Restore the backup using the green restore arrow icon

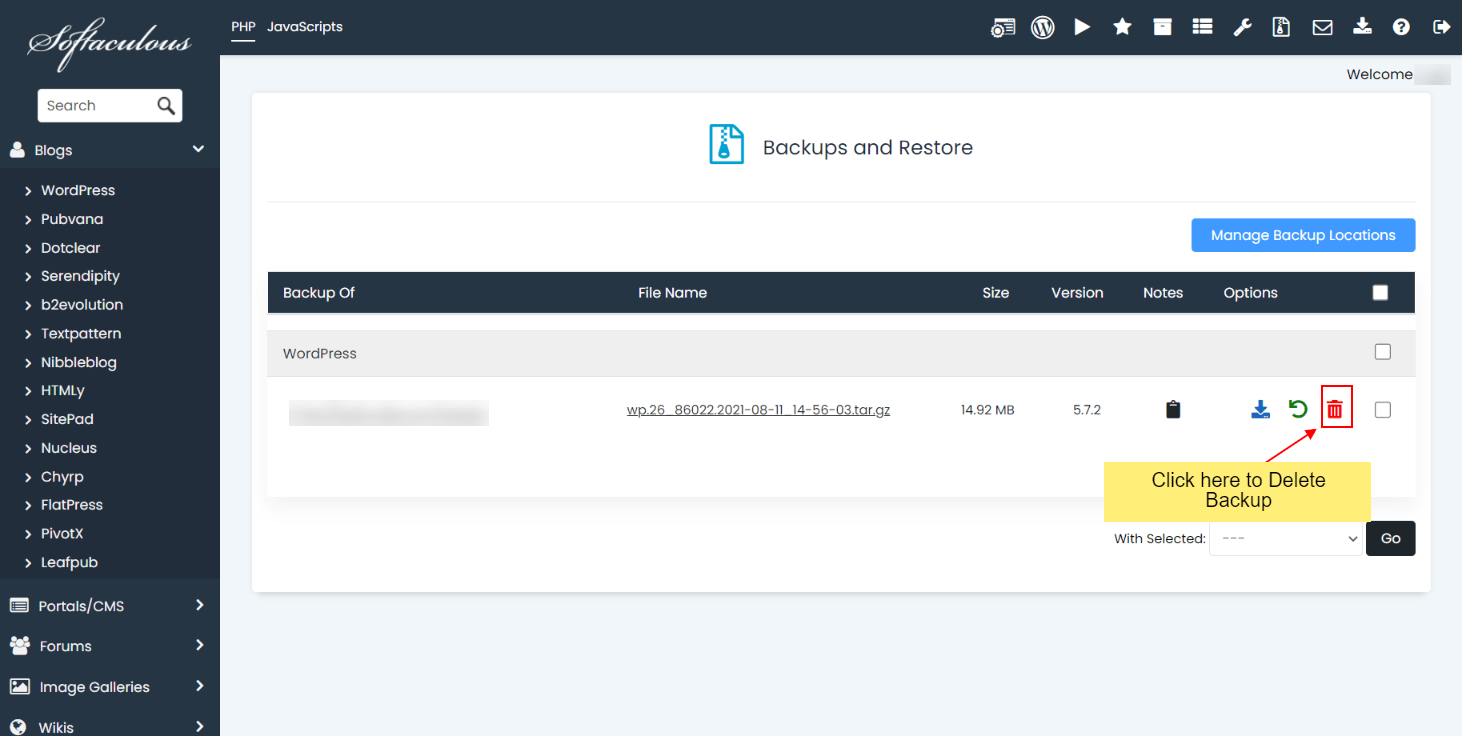[1297, 408]
